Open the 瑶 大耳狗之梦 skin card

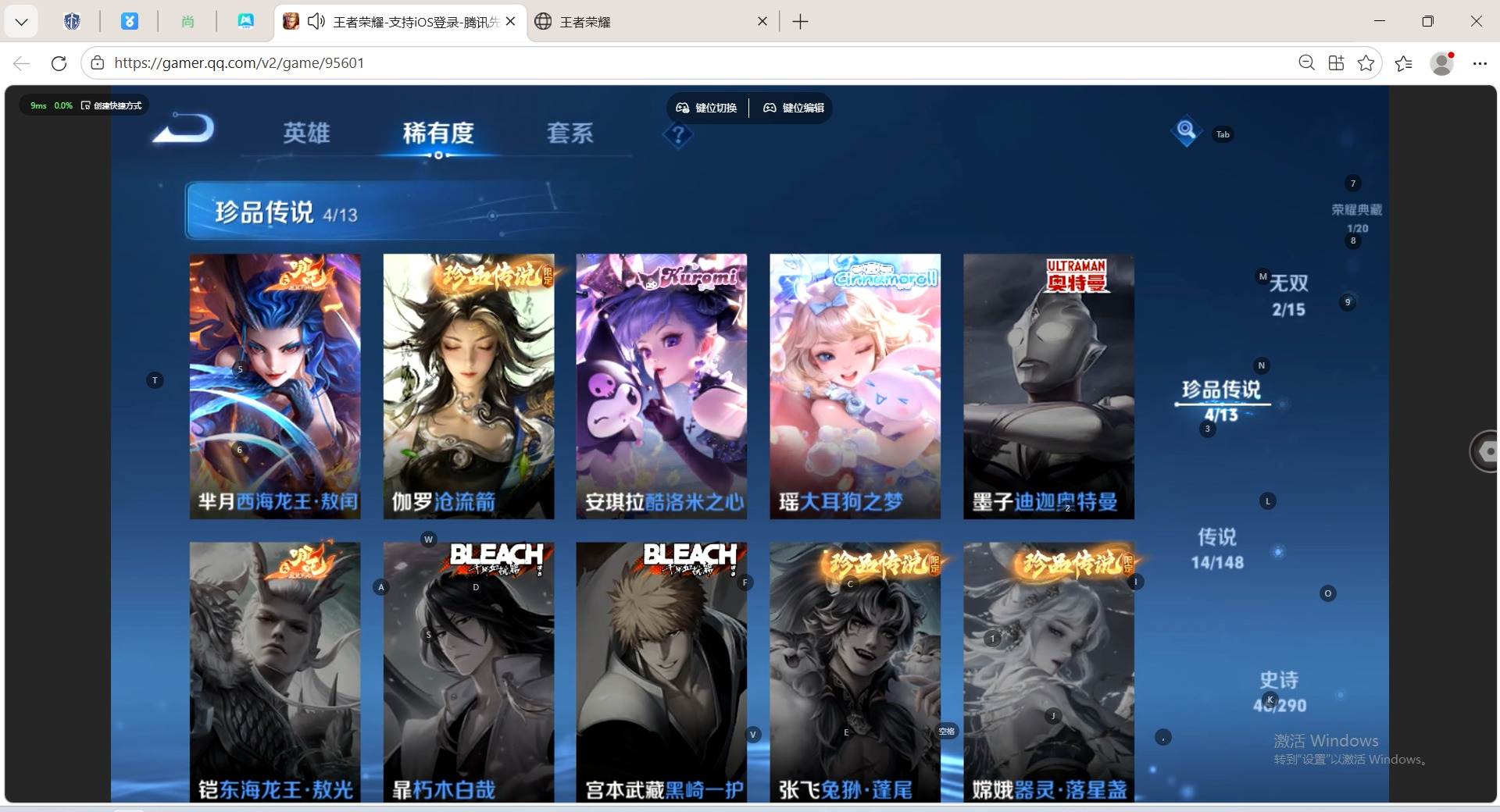click(855, 386)
